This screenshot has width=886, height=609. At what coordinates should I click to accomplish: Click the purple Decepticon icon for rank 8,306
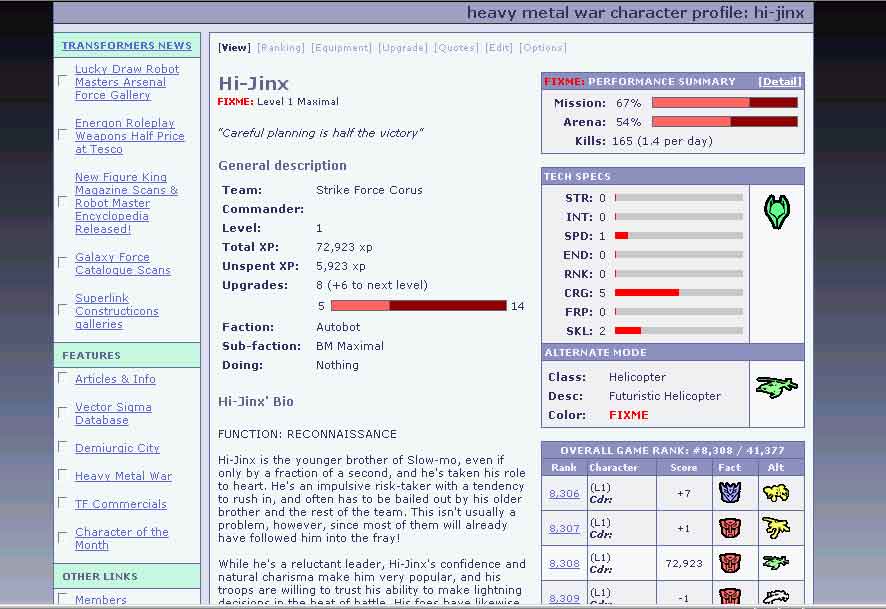[730, 493]
